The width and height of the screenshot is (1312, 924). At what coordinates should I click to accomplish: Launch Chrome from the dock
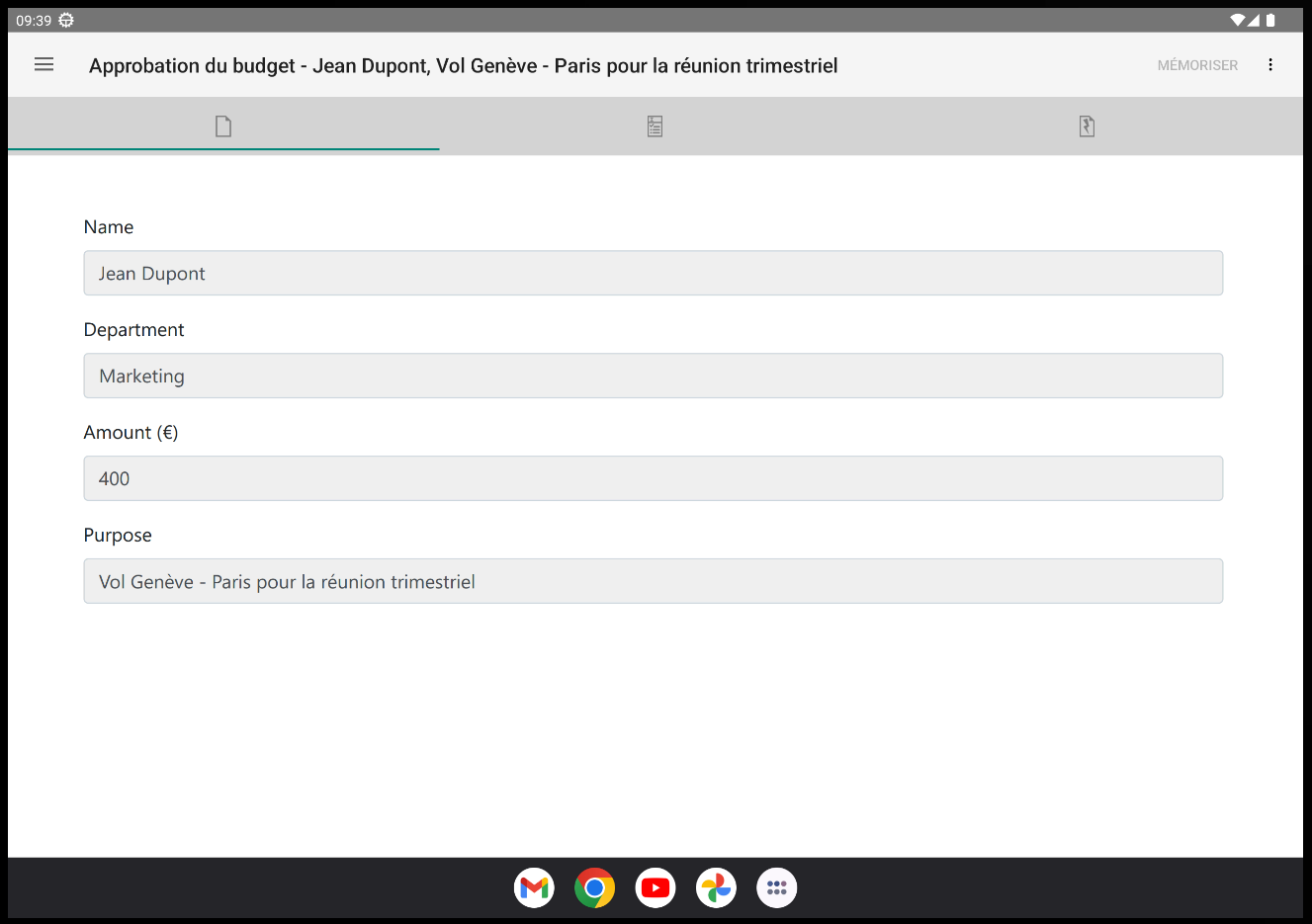point(595,887)
